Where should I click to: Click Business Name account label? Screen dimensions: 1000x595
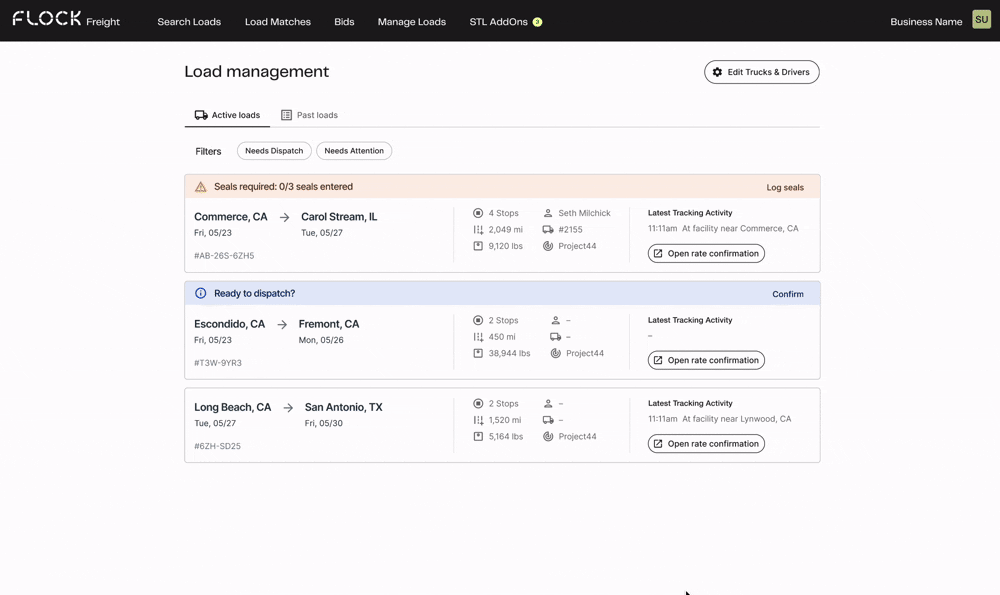(926, 22)
